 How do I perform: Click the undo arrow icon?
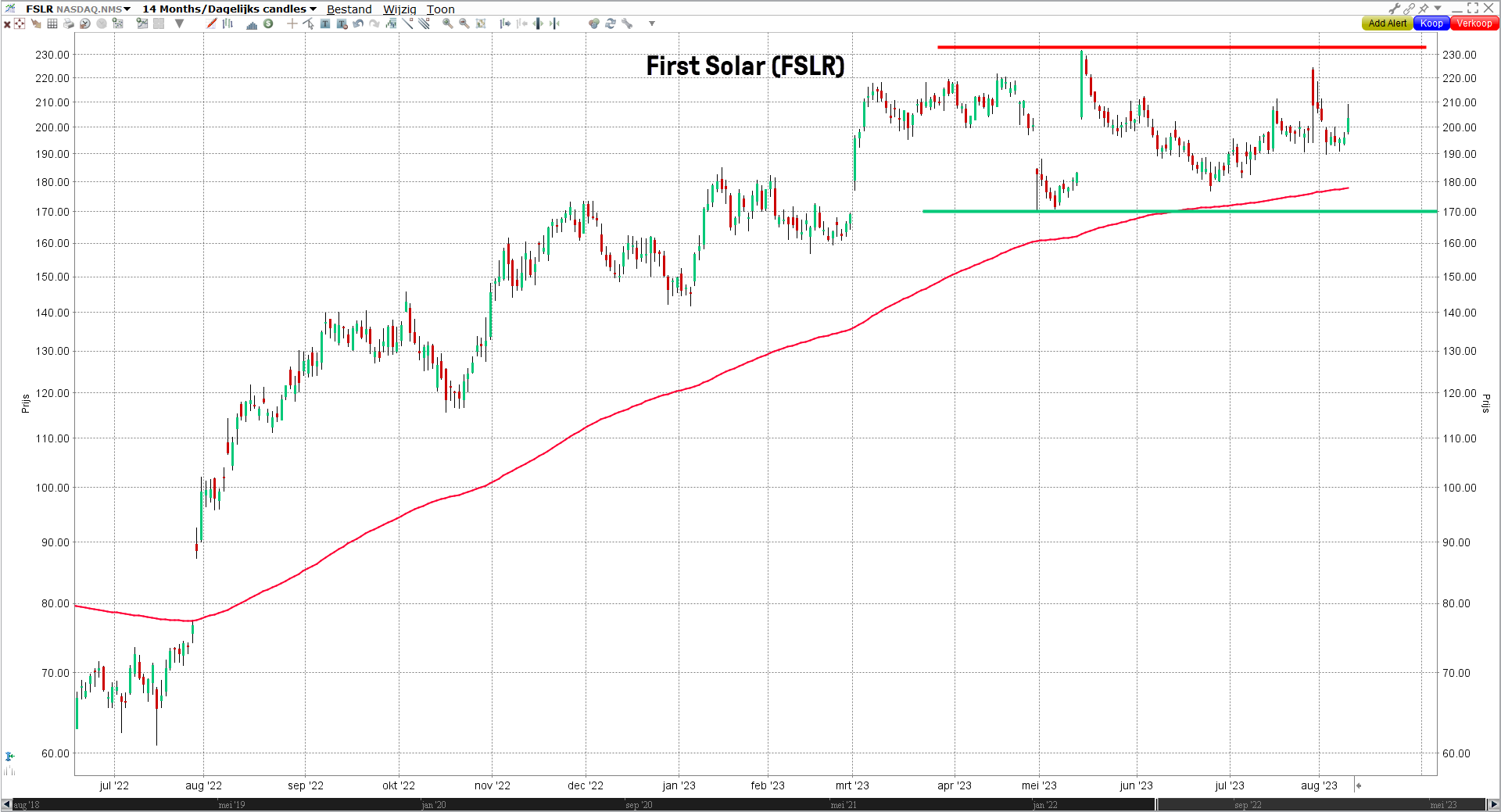pyautogui.click(x=358, y=23)
